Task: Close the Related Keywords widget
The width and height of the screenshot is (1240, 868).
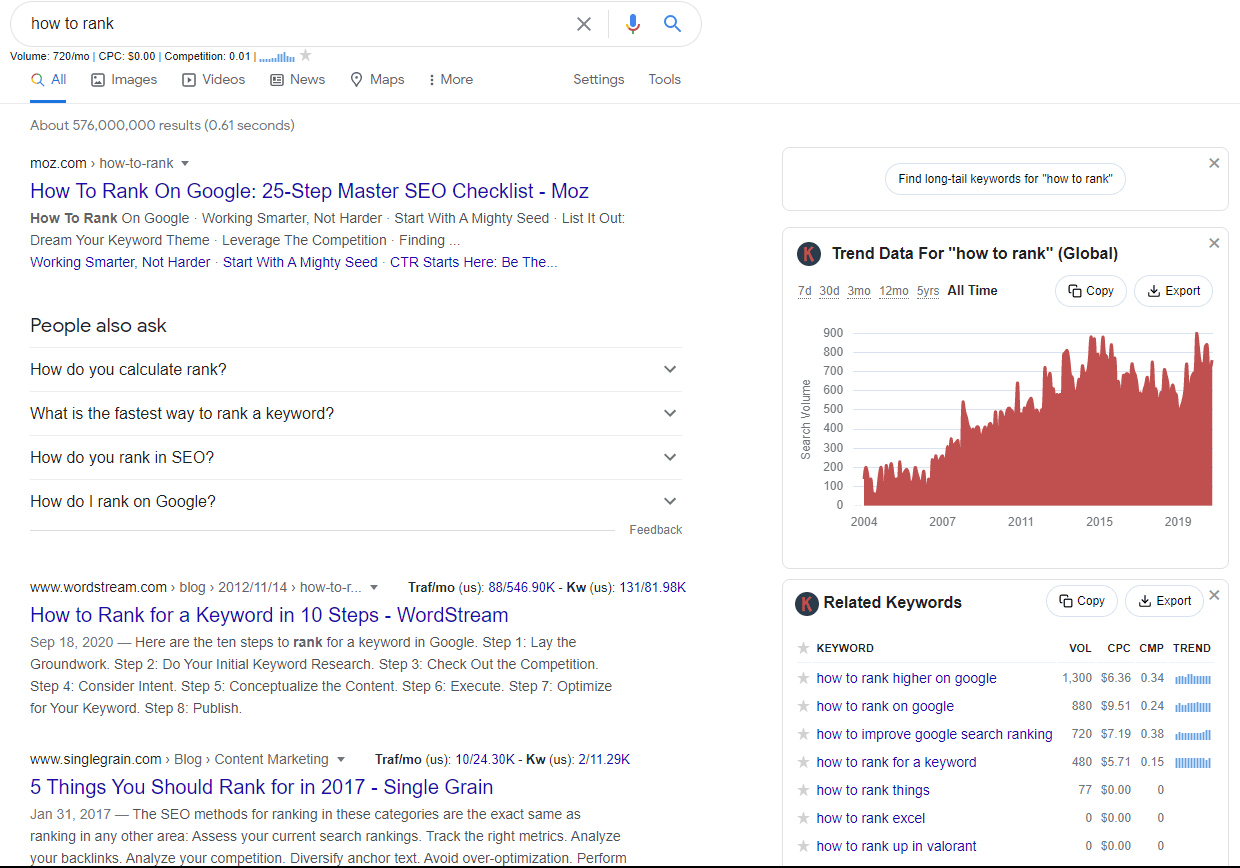Action: (x=1214, y=595)
